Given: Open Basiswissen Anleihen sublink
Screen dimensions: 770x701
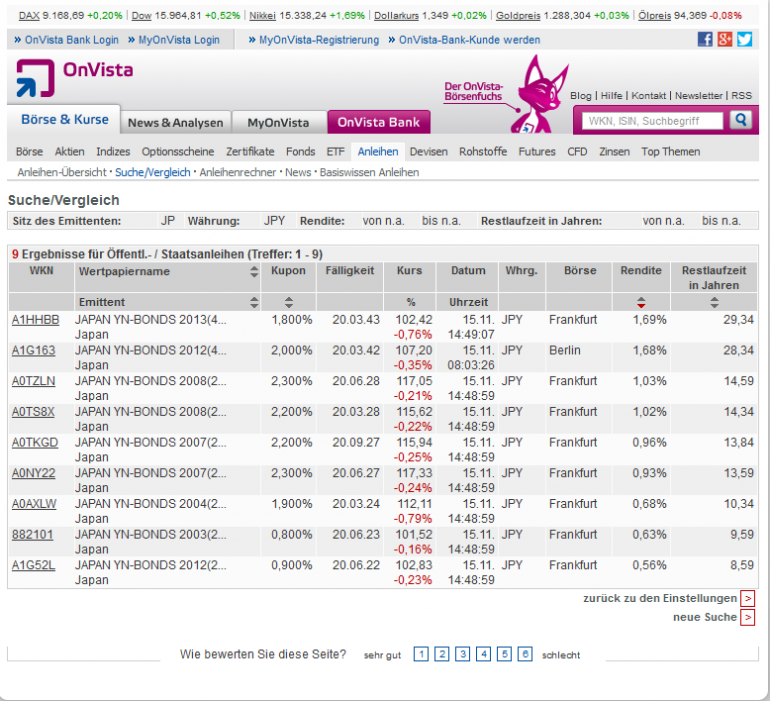Looking at the screenshot, I should coord(369,172).
